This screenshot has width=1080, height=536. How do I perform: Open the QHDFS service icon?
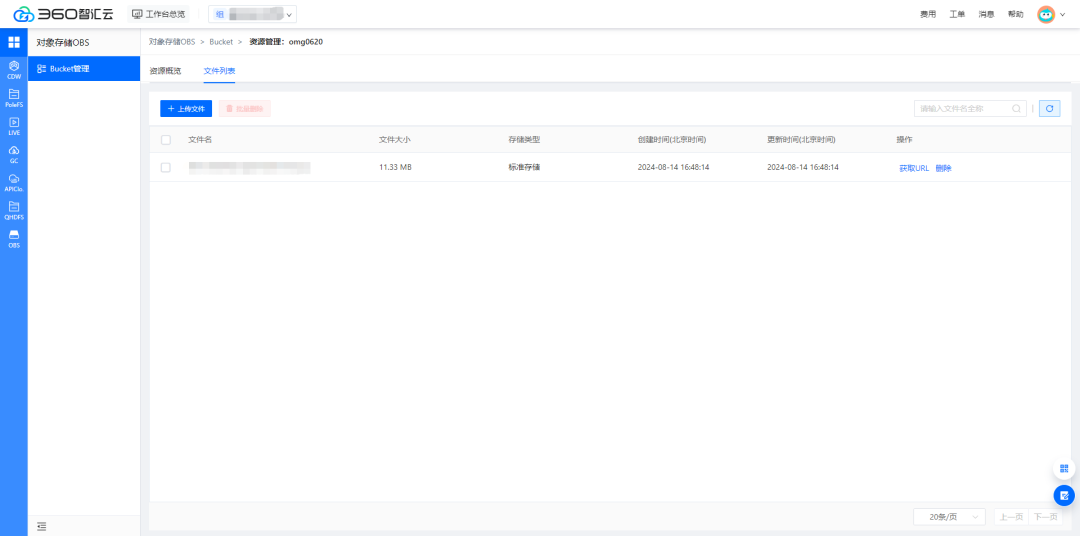coord(14,210)
